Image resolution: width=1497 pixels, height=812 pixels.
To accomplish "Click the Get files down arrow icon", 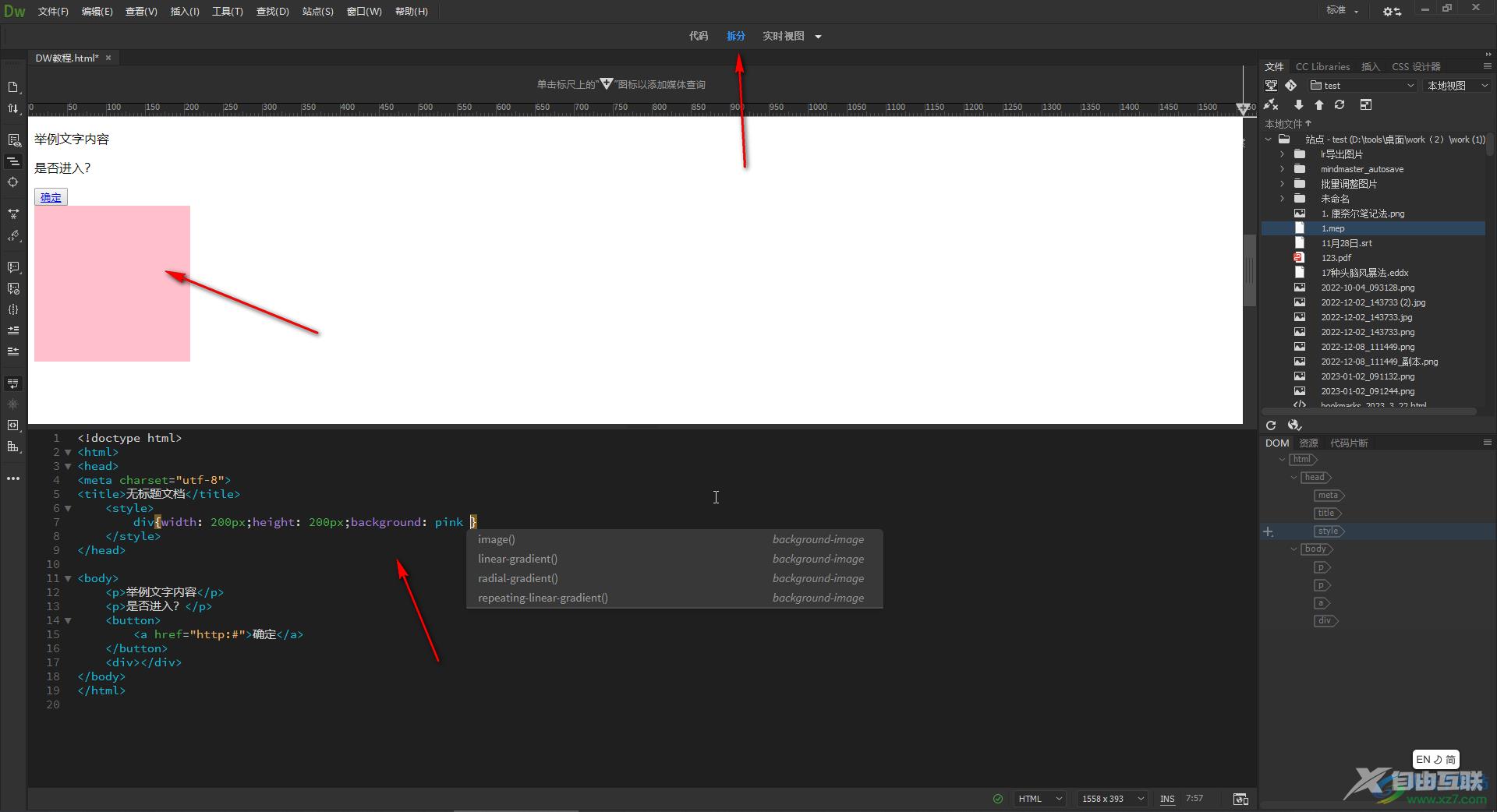I will coord(1298,104).
